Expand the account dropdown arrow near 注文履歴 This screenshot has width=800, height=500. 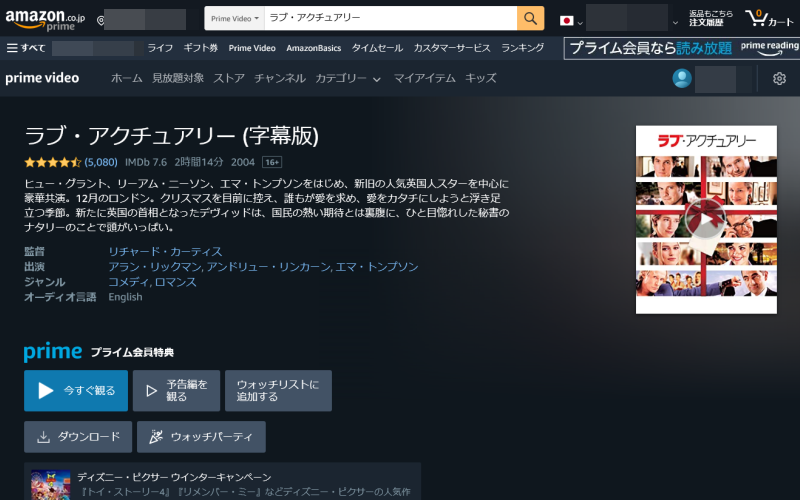[x=675, y=22]
